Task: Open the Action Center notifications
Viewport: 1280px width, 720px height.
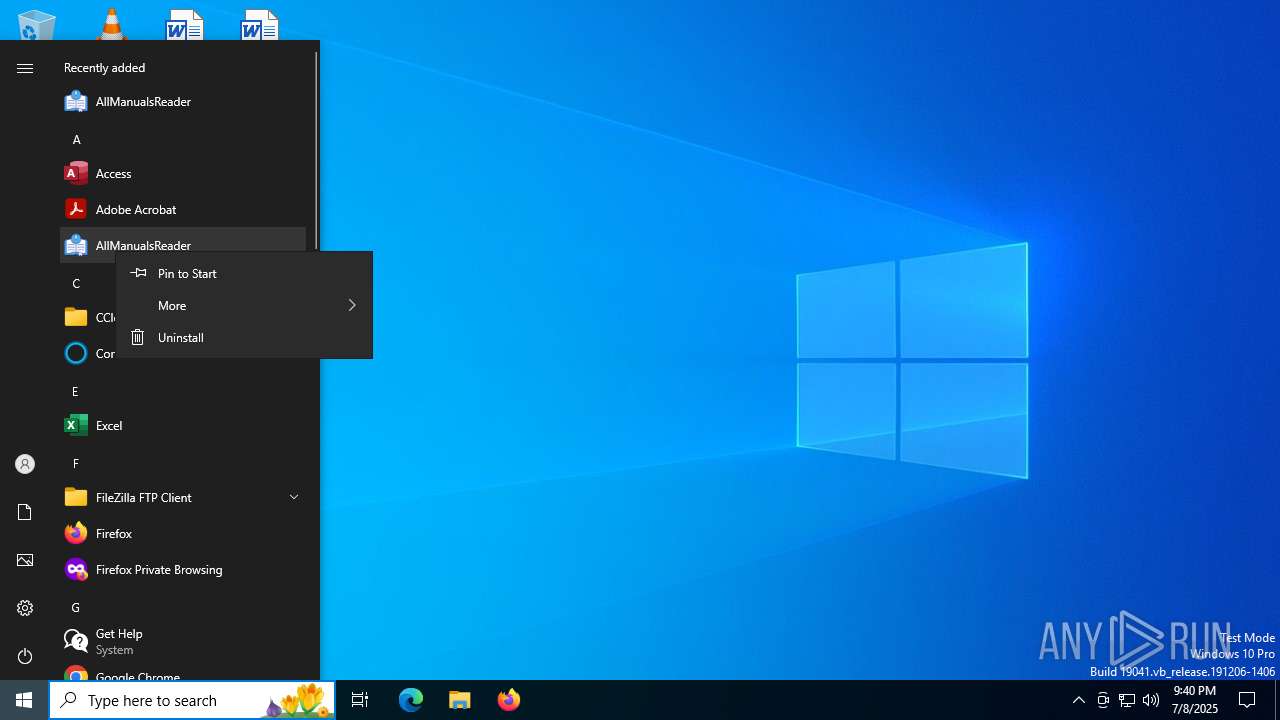Action: [x=1247, y=700]
